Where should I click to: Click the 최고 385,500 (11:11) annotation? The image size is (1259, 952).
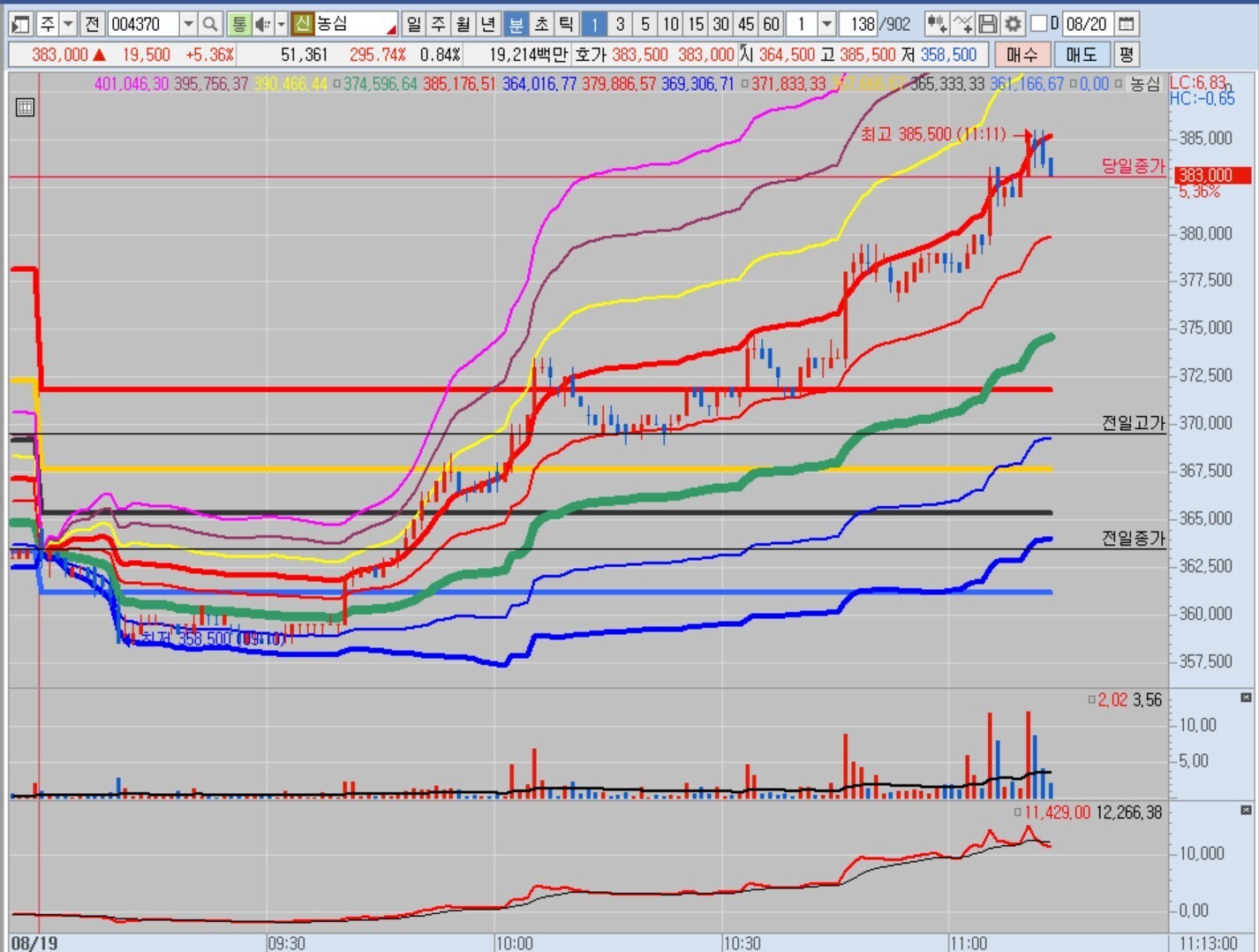point(933,134)
